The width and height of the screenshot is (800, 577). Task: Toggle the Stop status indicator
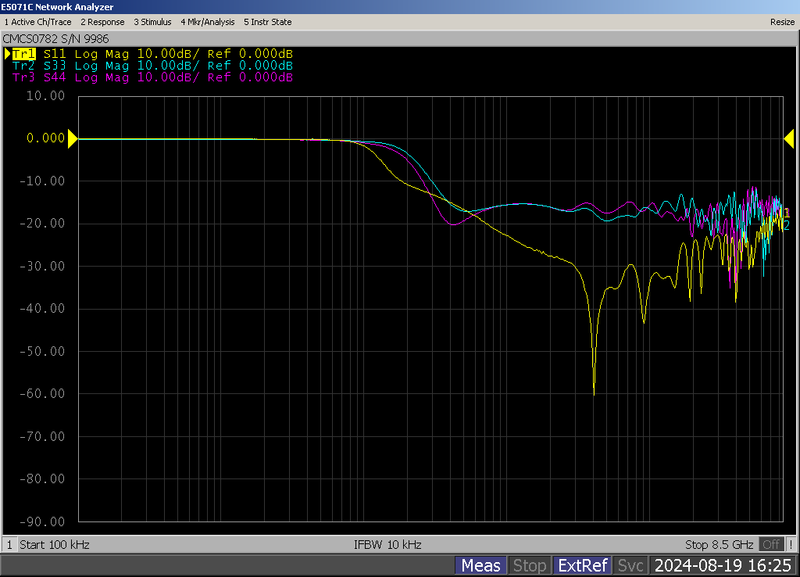(529, 566)
